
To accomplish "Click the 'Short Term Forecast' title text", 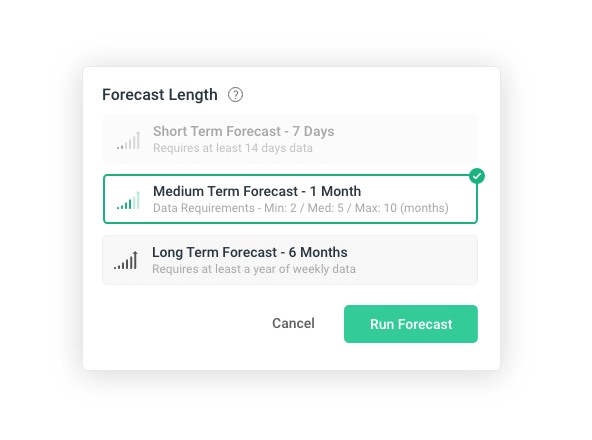I will pos(217,131).
